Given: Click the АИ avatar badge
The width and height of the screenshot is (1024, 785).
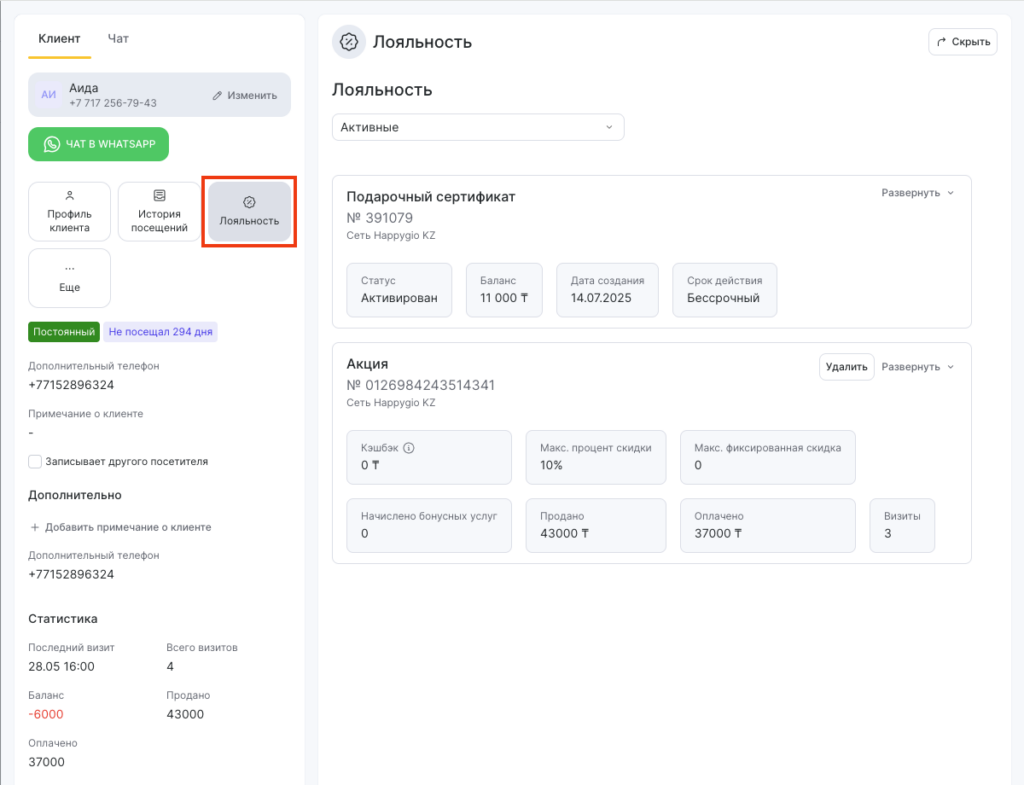Looking at the screenshot, I should (x=48, y=95).
